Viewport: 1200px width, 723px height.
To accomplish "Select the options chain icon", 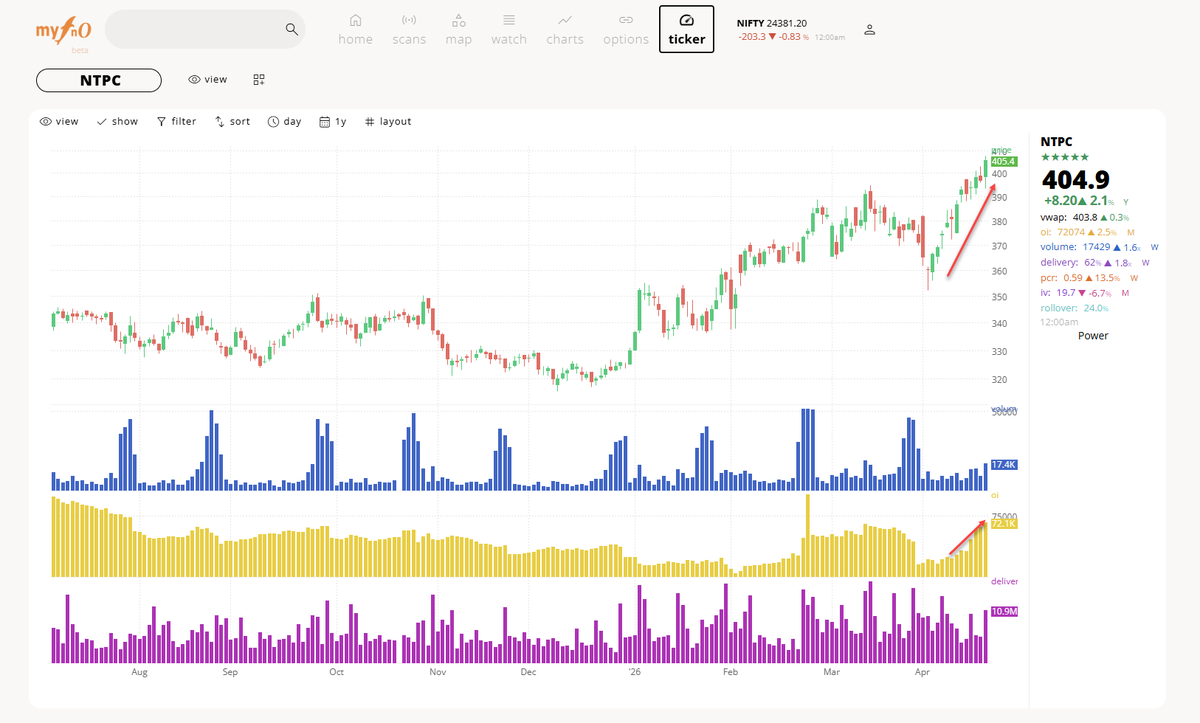I will (x=625, y=28).
